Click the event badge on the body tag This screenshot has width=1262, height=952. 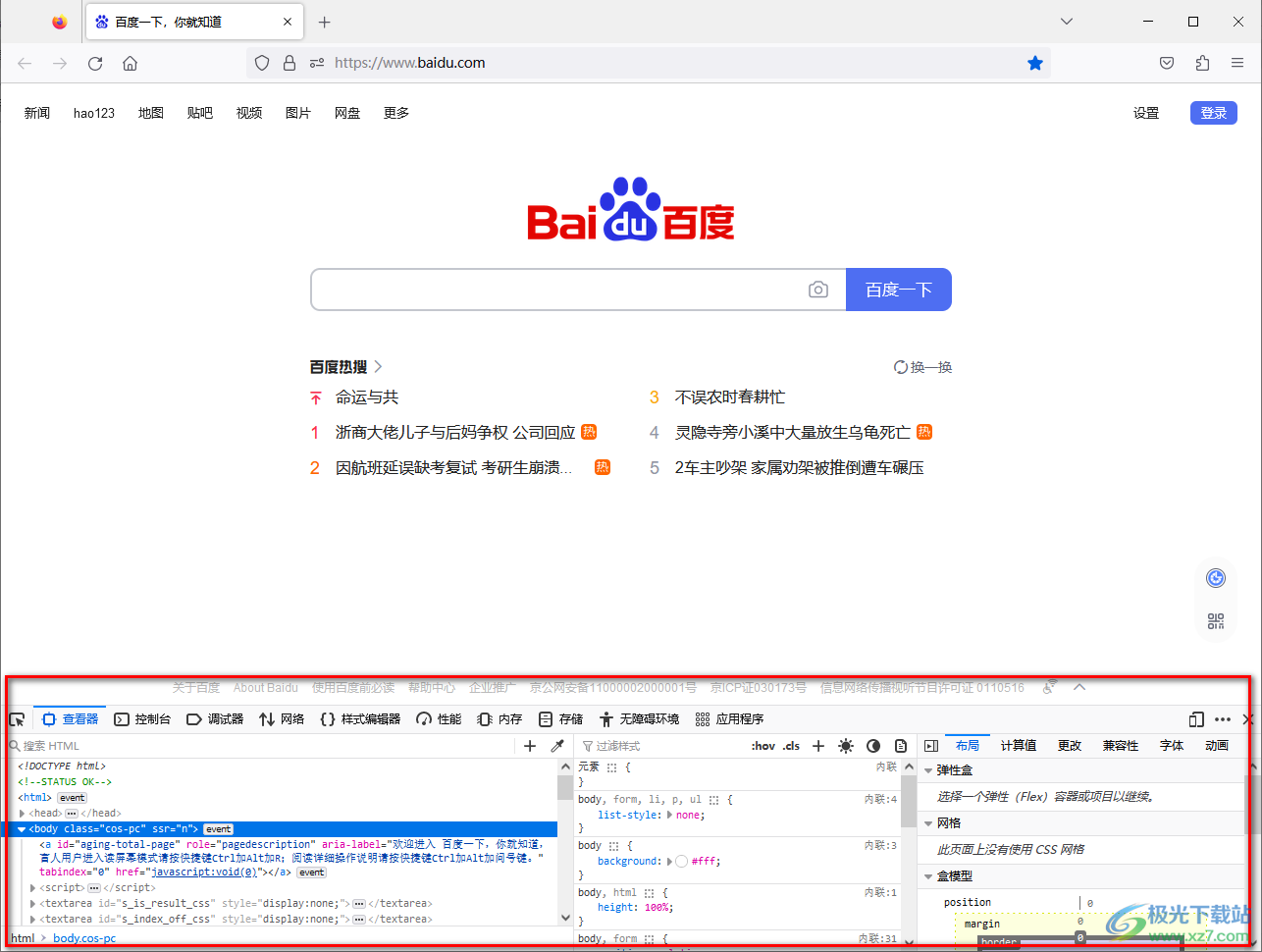pyautogui.click(x=218, y=829)
